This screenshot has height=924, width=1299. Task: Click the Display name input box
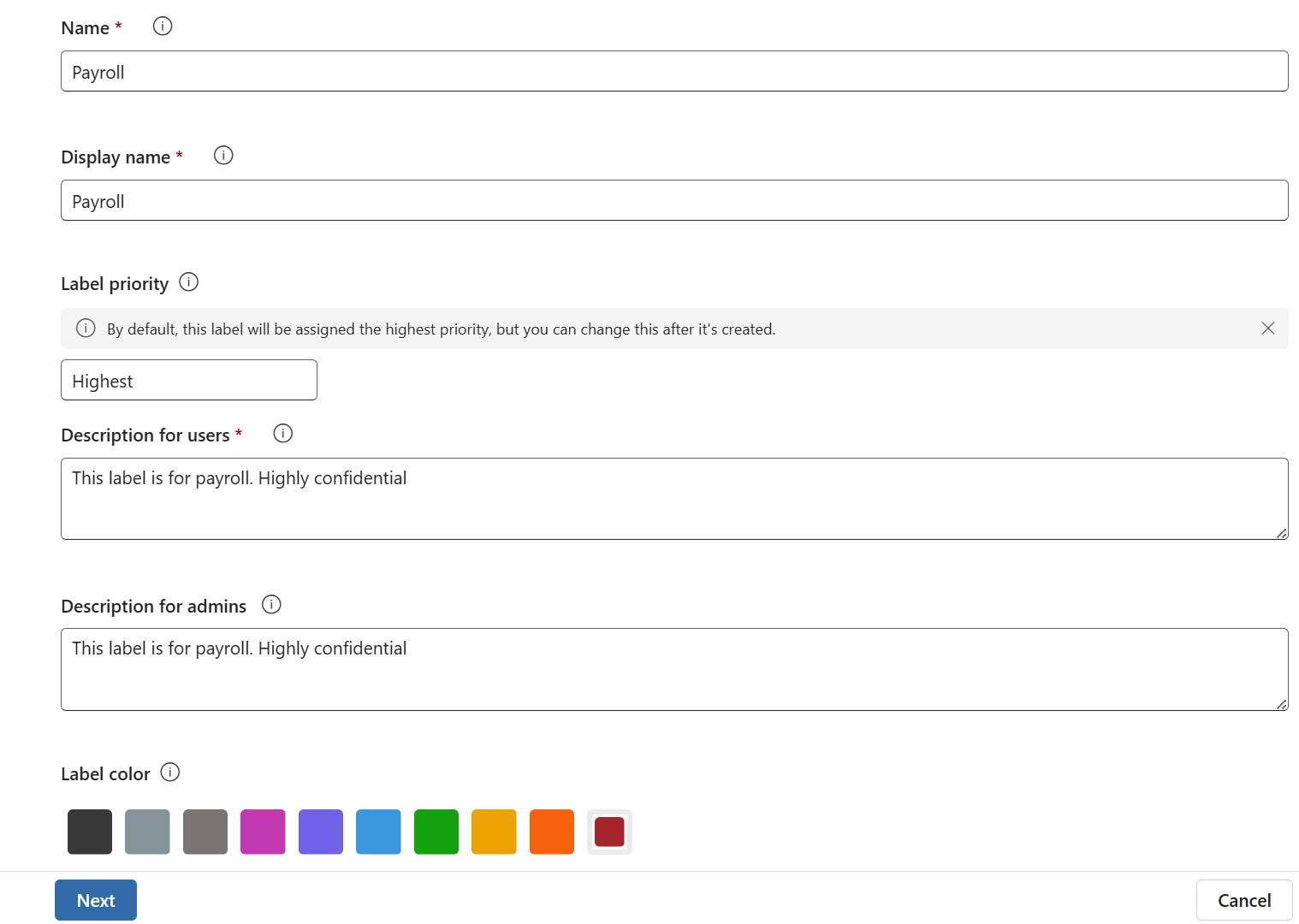pos(673,201)
